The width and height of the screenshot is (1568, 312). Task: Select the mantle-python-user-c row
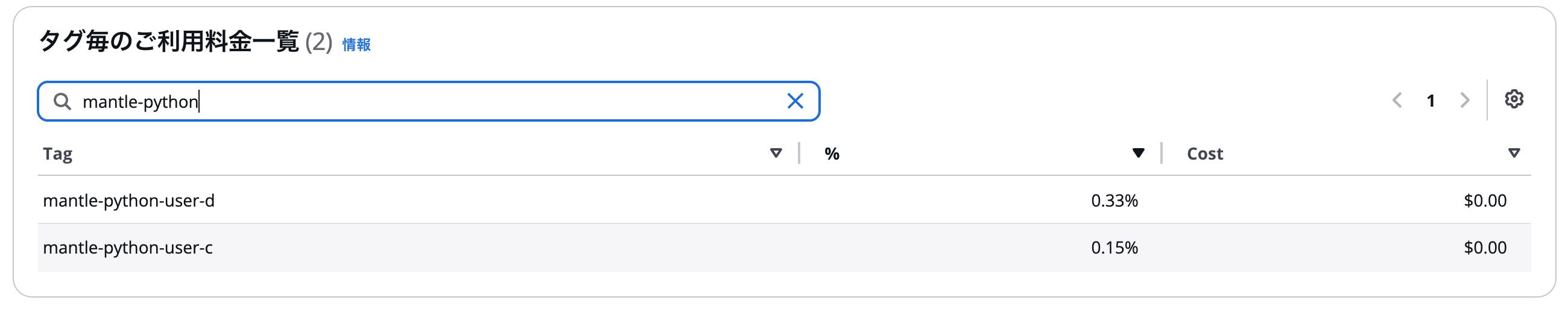pyautogui.click(x=784, y=248)
